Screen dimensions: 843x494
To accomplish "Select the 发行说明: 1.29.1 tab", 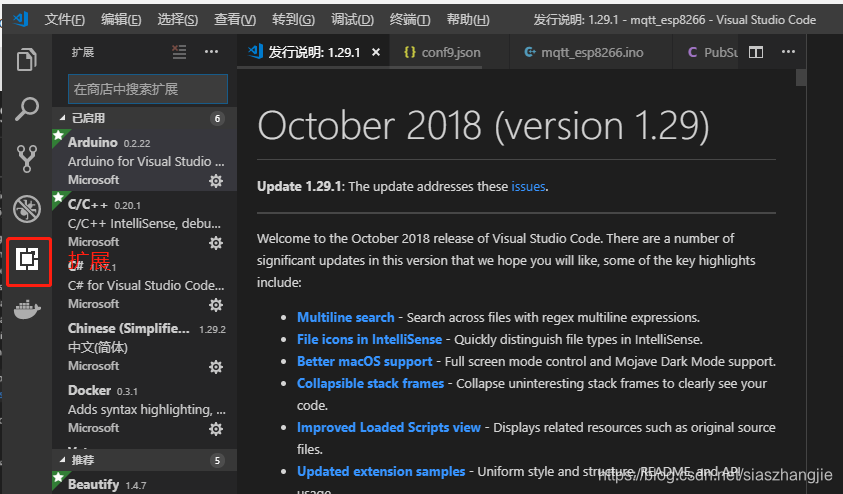I will [313, 52].
